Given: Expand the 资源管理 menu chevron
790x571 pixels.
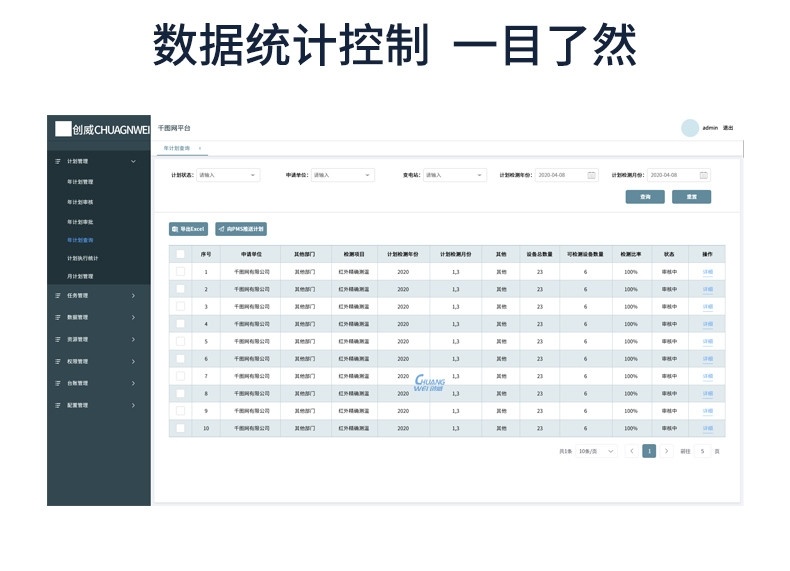Looking at the screenshot, I should [134, 339].
